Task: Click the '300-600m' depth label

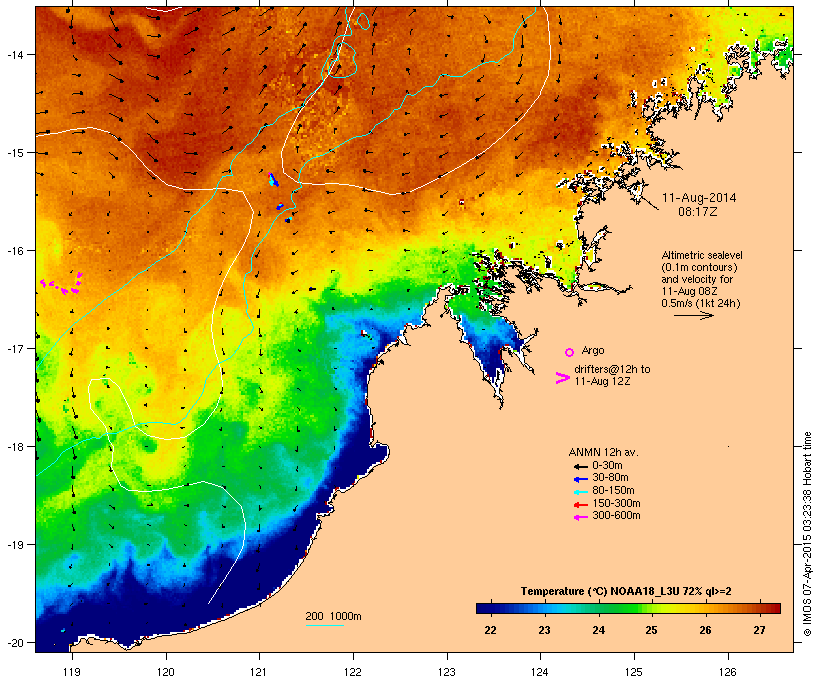Action: (x=617, y=516)
